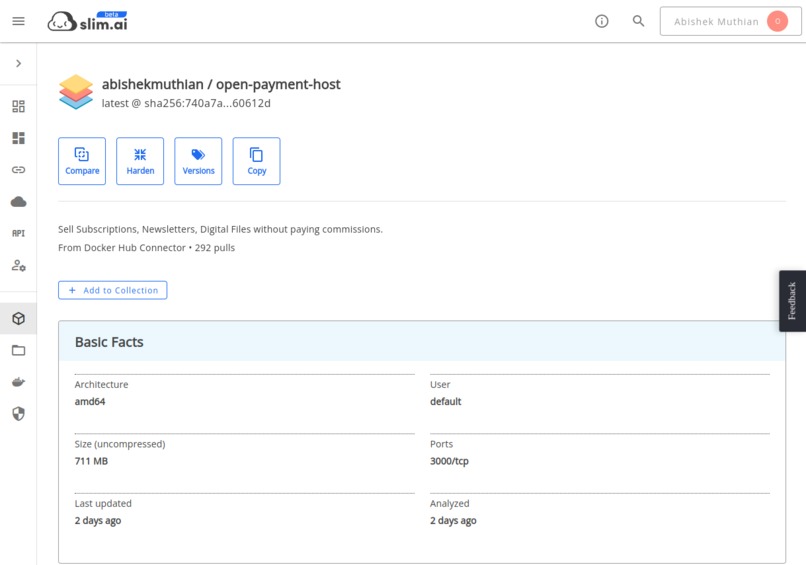Click the default user value

(446, 402)
